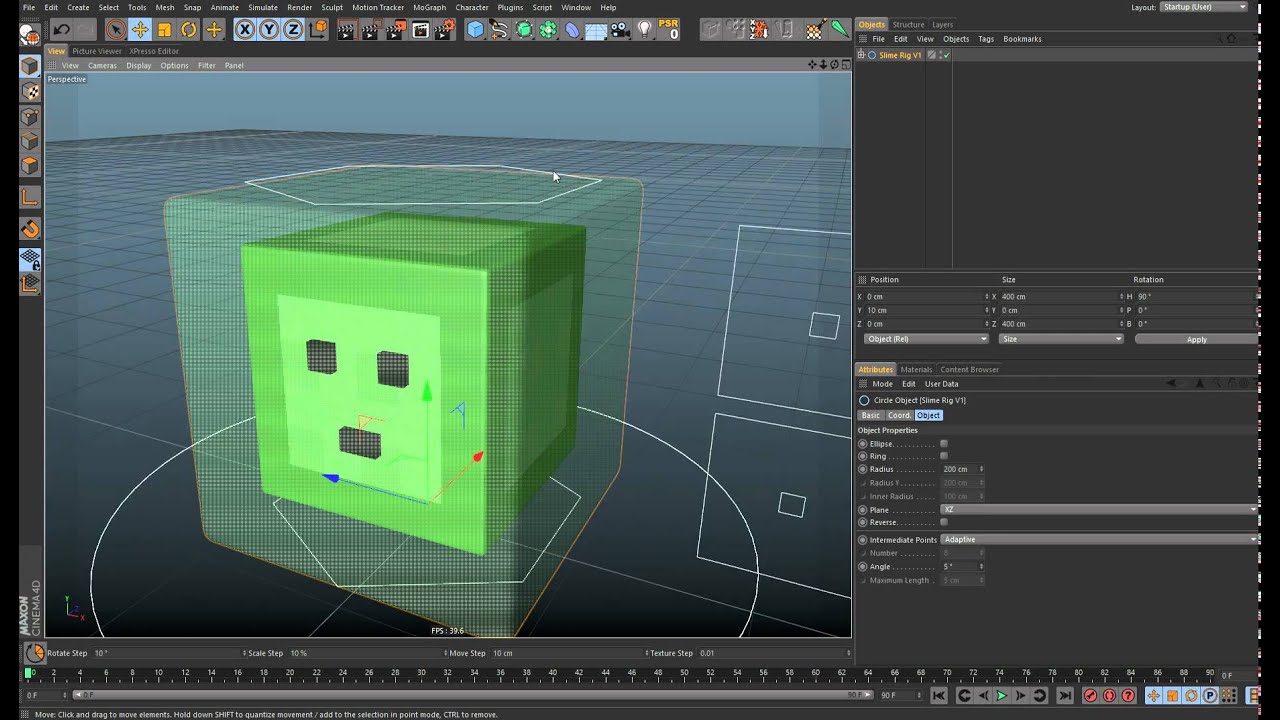Viewport: 1280px width, 720px height.
Task: Click the Apply button in coordinates
Action: (x=1196, y=339)
